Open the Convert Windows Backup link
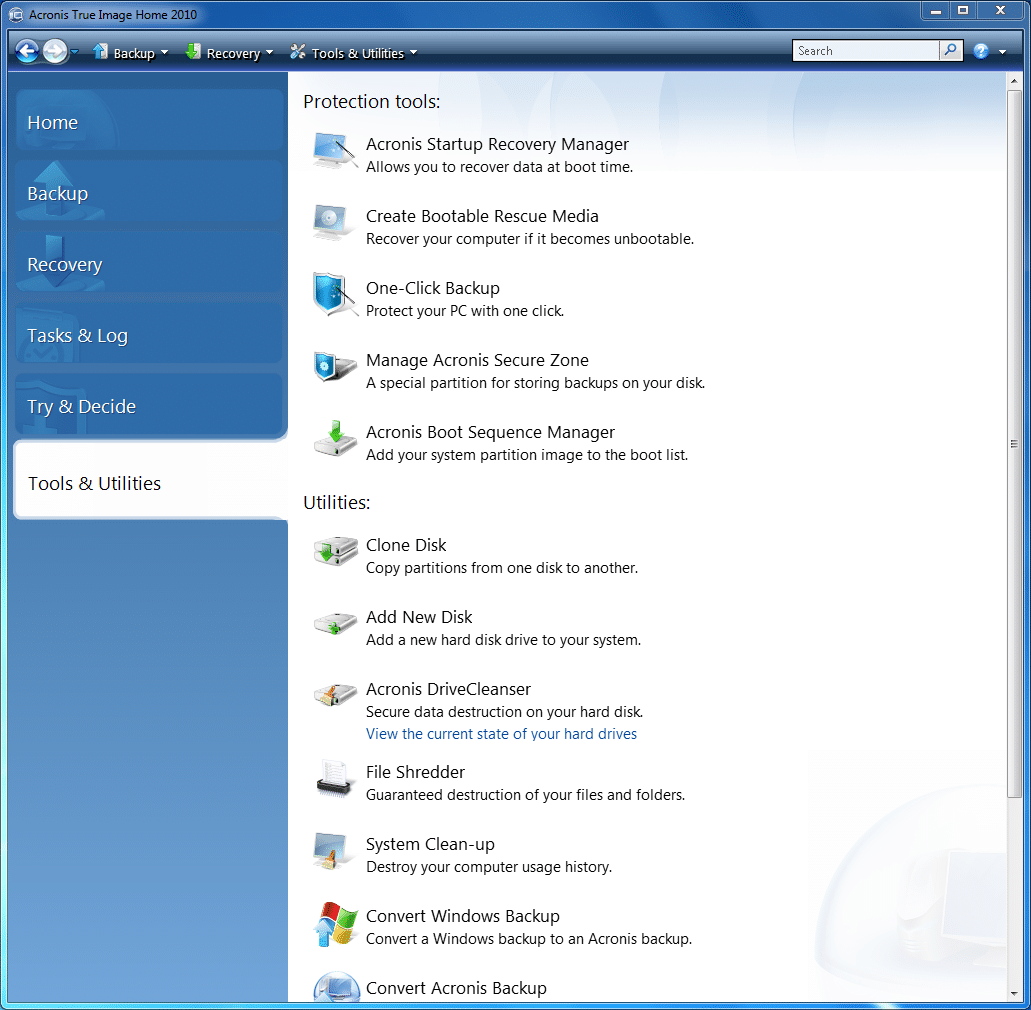1031x1010 pixels. tap(462, 916)
